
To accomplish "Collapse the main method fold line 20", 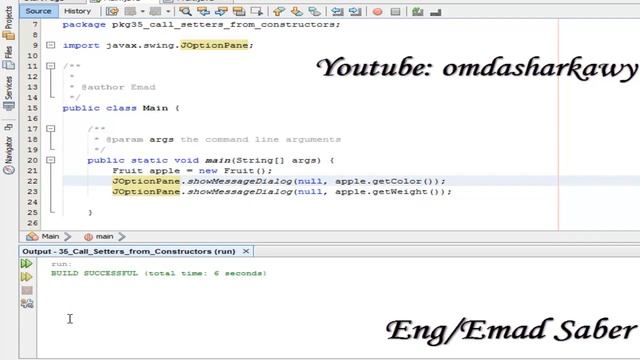I will (51, 160).
